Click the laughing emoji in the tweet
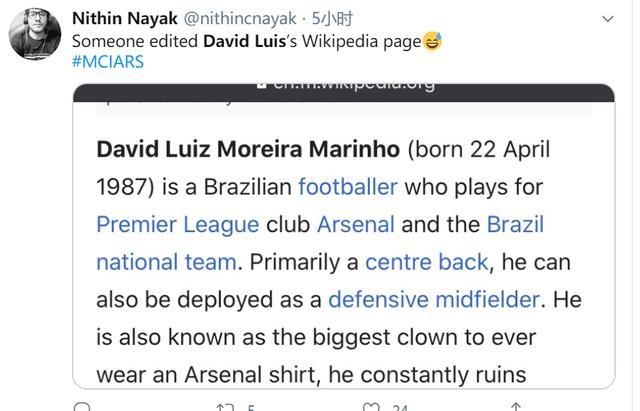 432,41
